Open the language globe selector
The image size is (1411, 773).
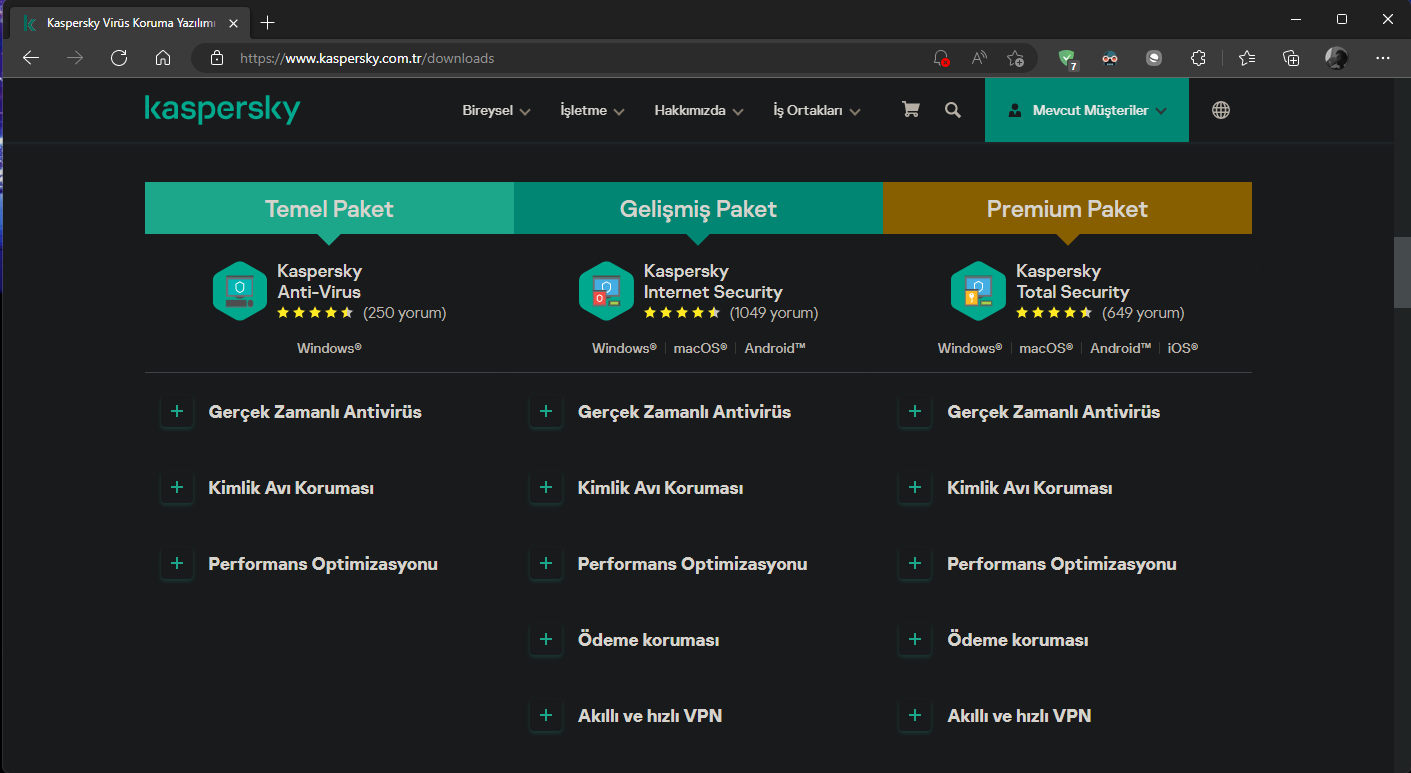(1221, 110)
